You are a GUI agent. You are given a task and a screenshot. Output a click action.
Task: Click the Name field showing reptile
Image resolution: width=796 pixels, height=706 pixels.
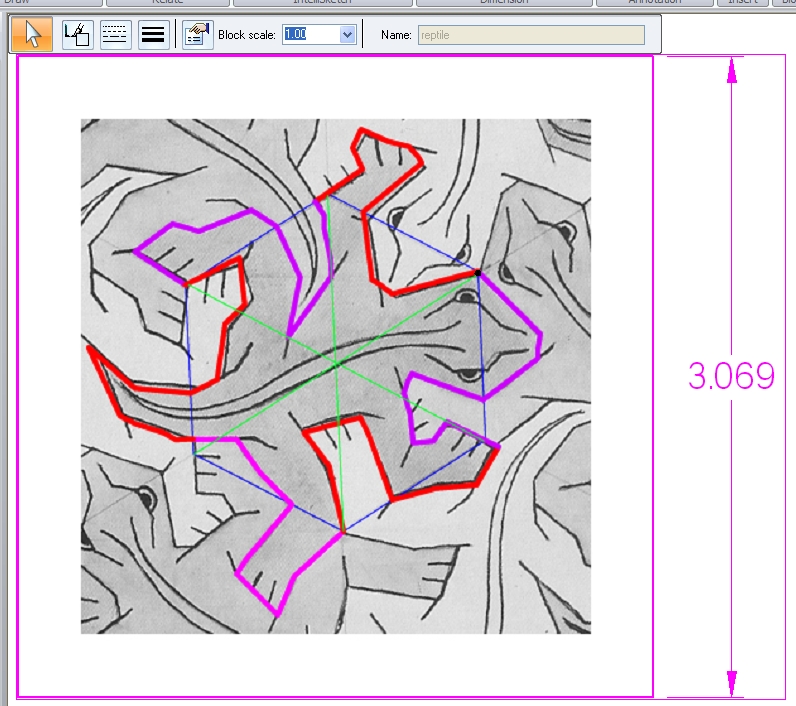[531, 35]
